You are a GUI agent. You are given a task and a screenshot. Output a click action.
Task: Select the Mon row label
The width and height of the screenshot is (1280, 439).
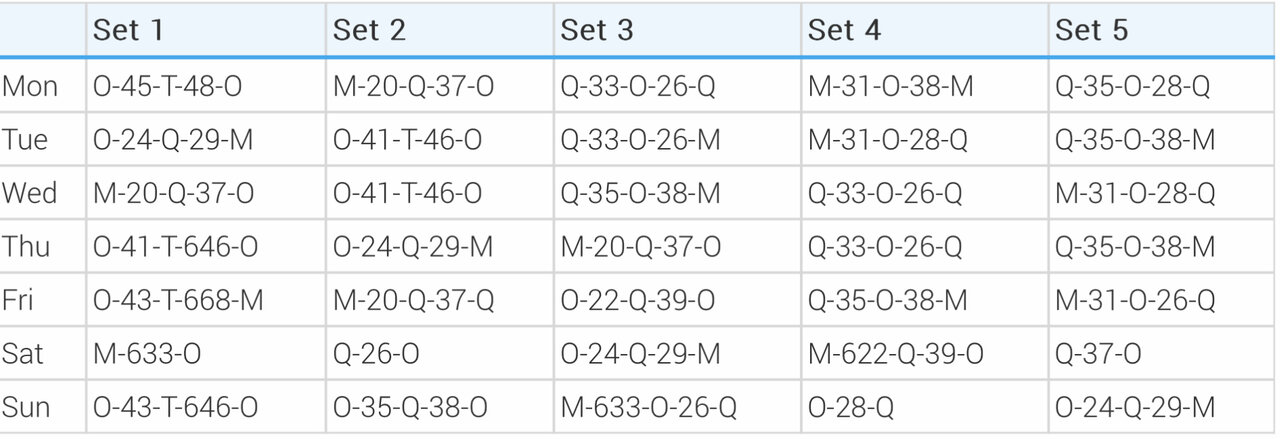coord(30,87)
